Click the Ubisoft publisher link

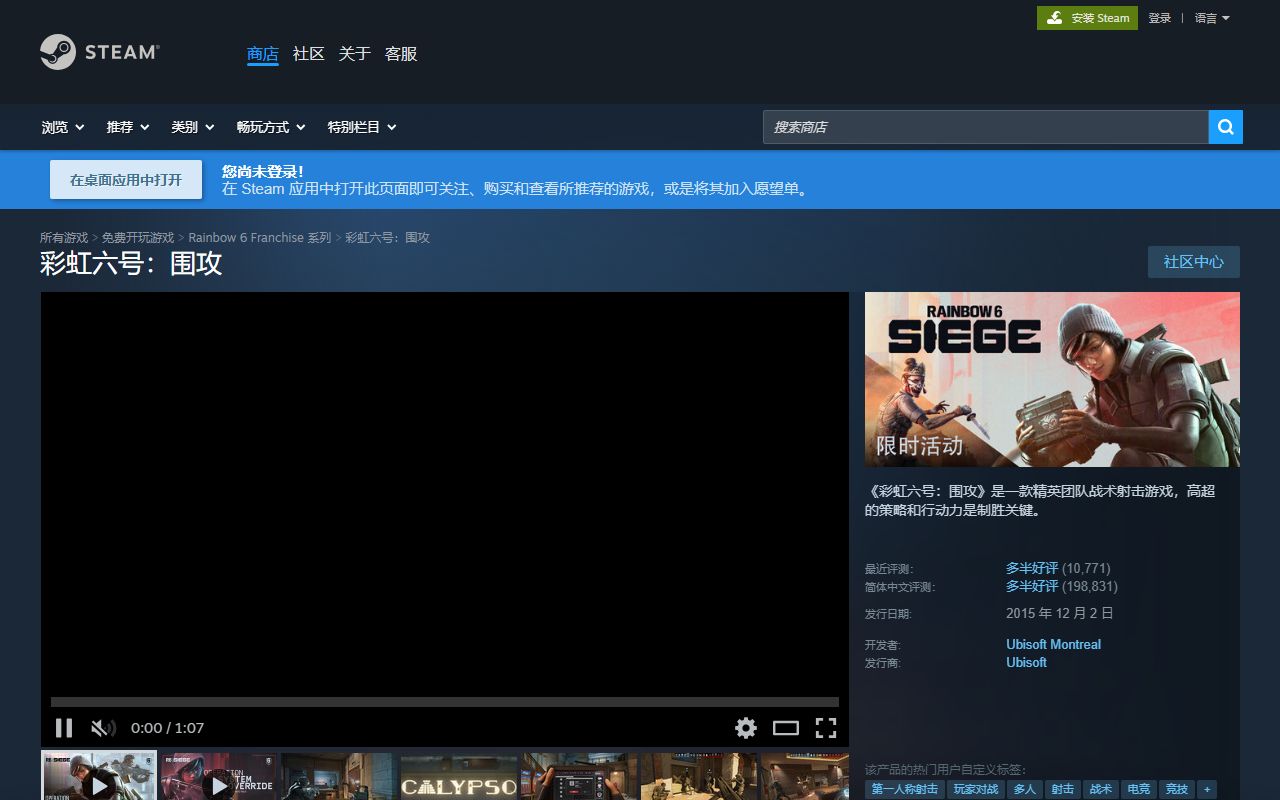click(1027, 663)
